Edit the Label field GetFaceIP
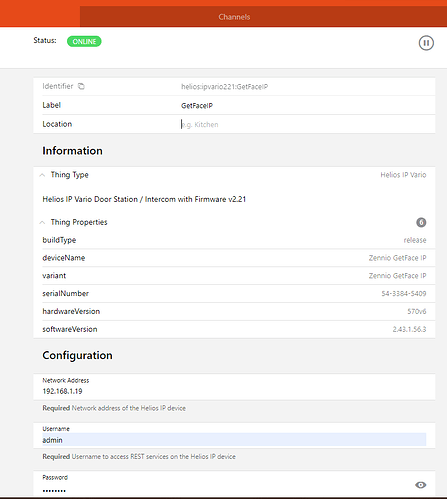The height and width of the screenshot is (499, 447). tap(303, 106)
